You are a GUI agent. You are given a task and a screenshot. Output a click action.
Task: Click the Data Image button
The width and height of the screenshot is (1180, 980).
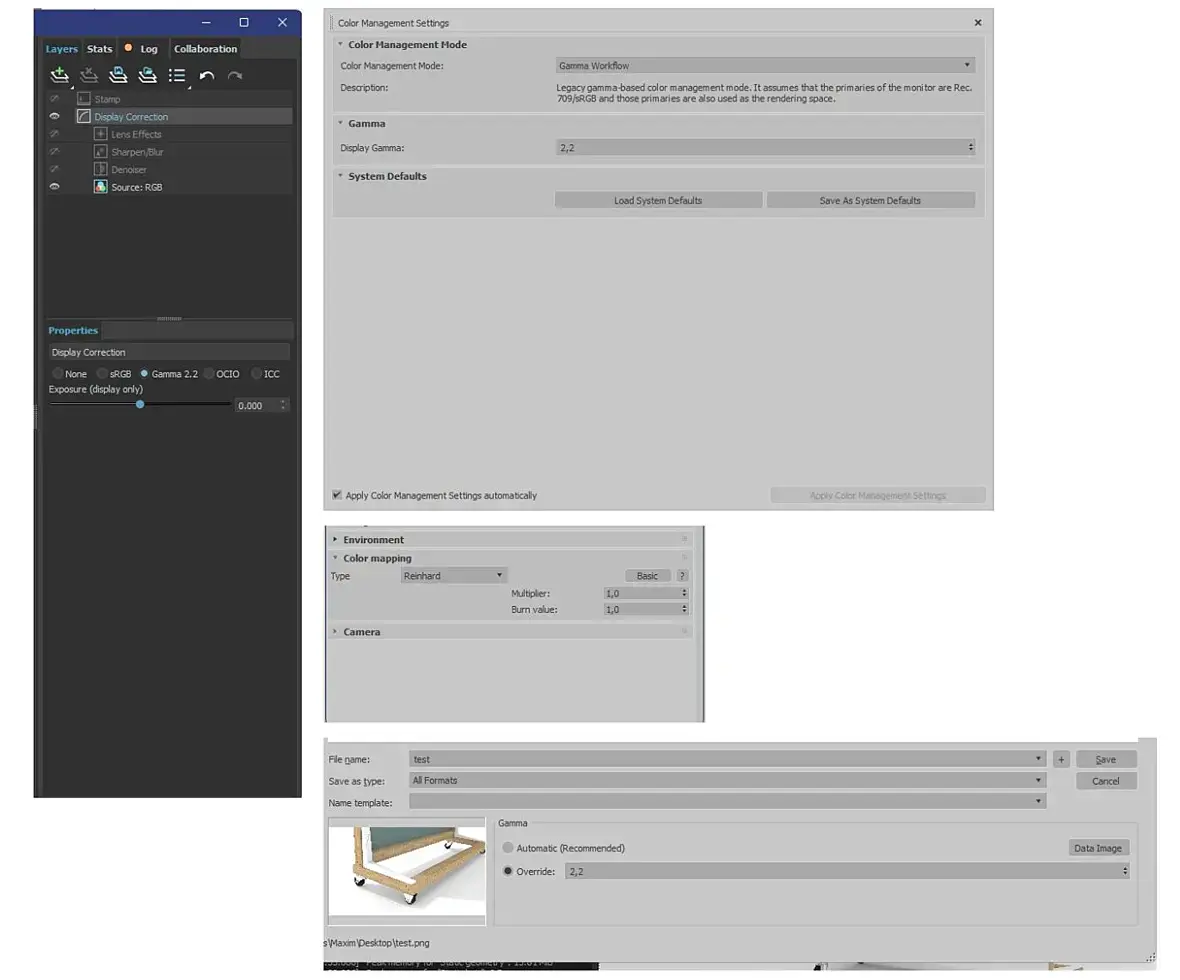pyautogui.click(x=1098, y=848)
